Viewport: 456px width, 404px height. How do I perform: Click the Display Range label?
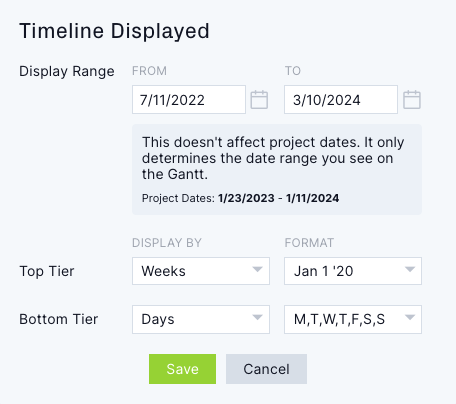(67, 71)
